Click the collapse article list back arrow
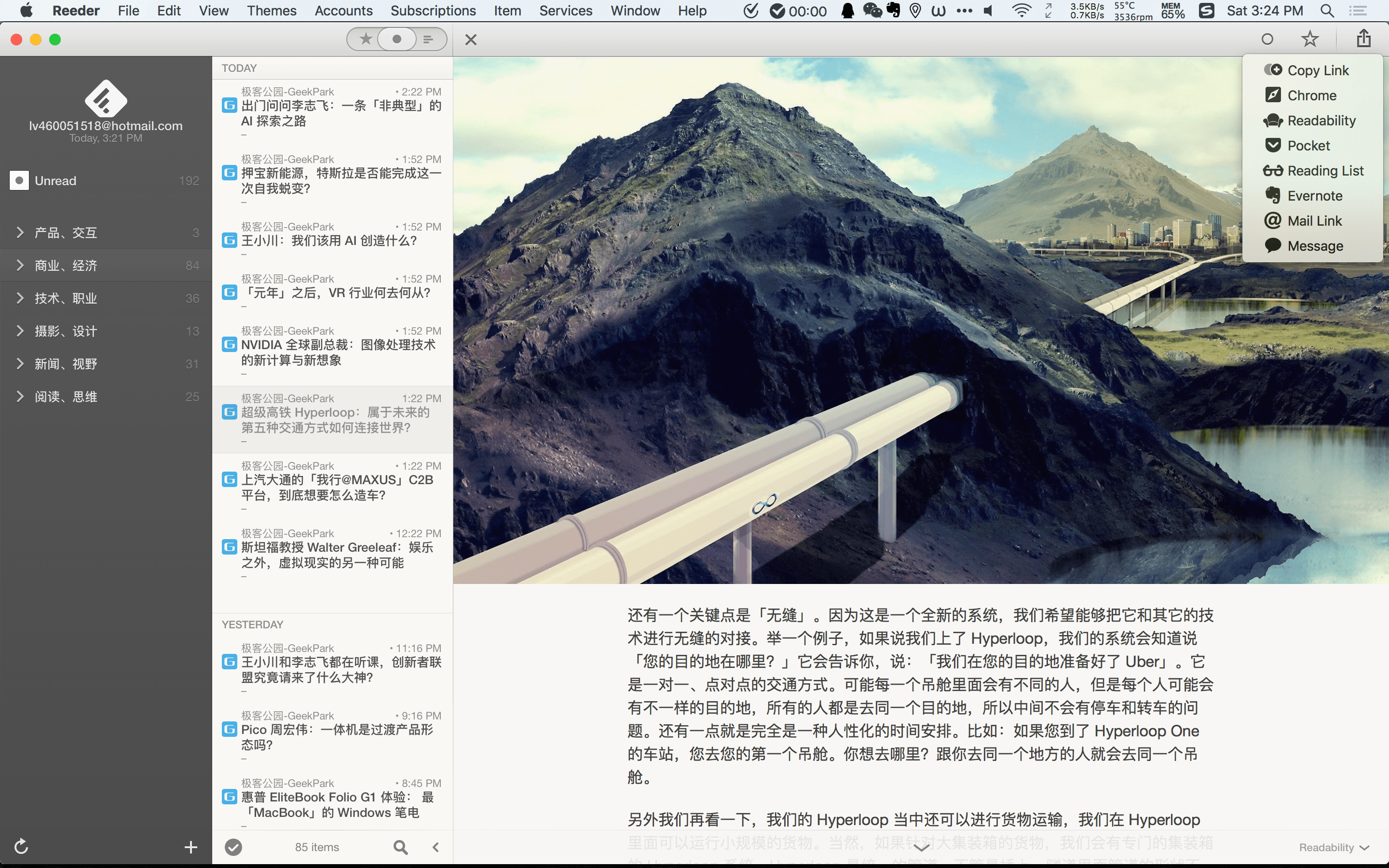Viewport: 1389px width, 868px height. point(436,847)
